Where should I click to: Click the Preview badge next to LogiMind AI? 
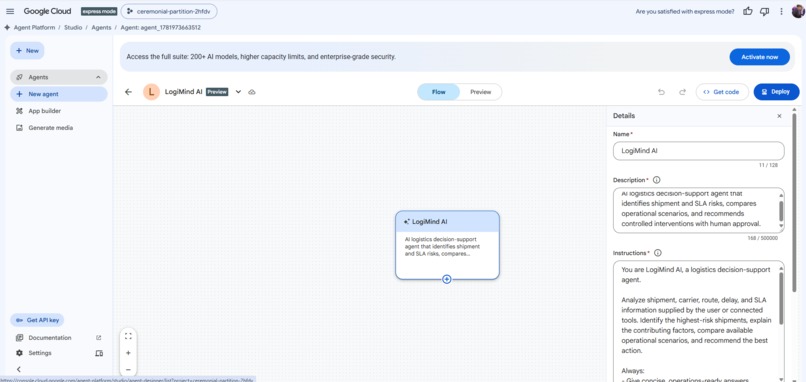coord(217,92)
